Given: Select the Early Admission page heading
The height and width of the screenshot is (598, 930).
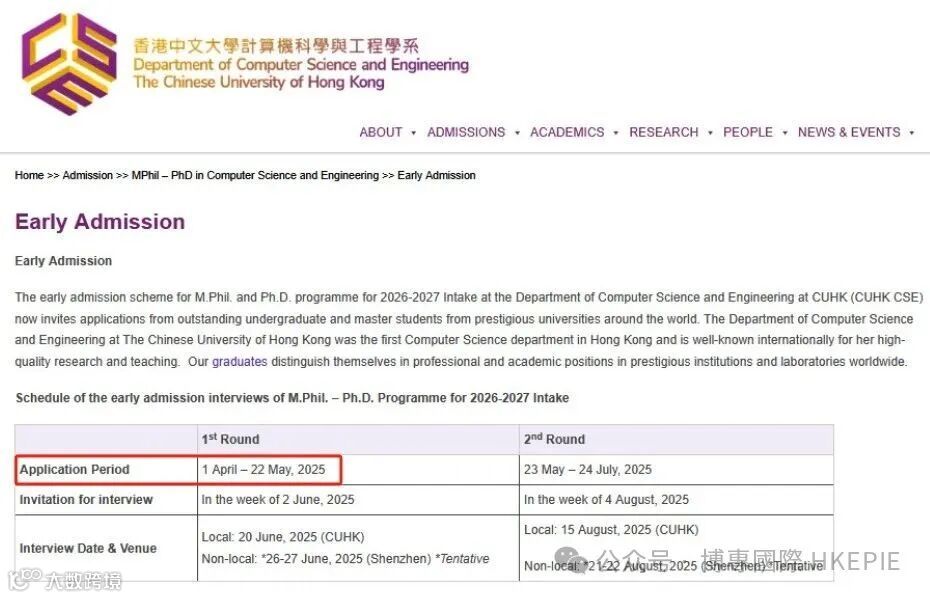Looking at the screenshot, I should pos(100,222).
